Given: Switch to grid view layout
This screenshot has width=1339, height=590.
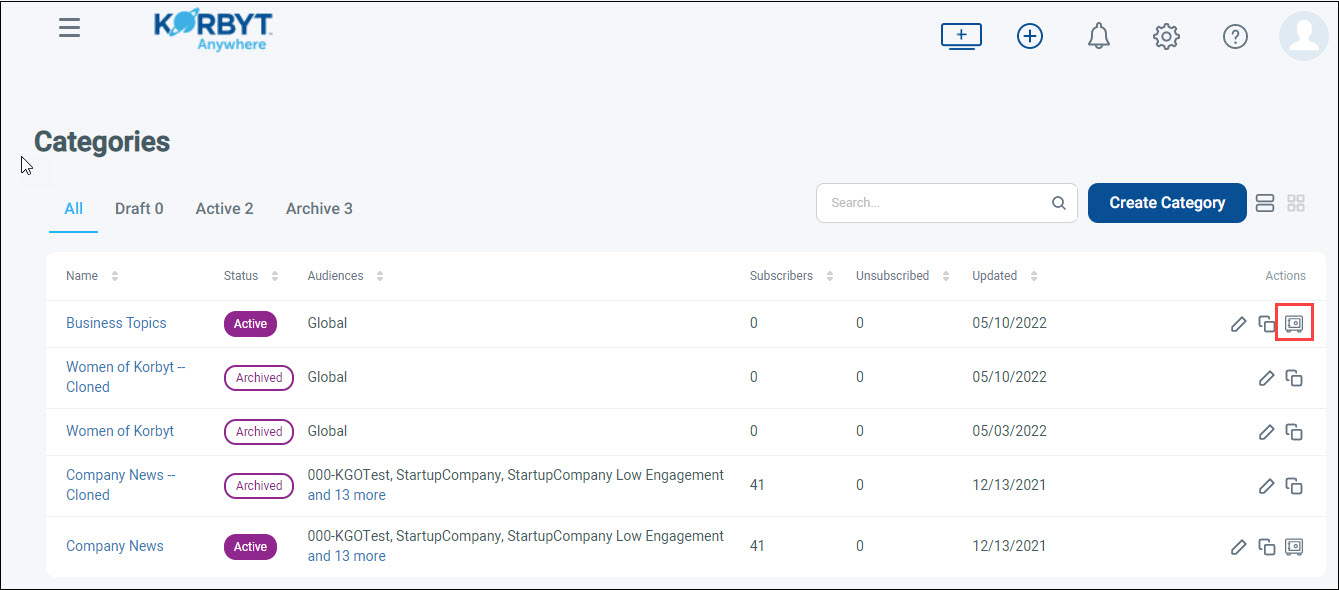Looking at the screenshot, I should [1296, 203].
